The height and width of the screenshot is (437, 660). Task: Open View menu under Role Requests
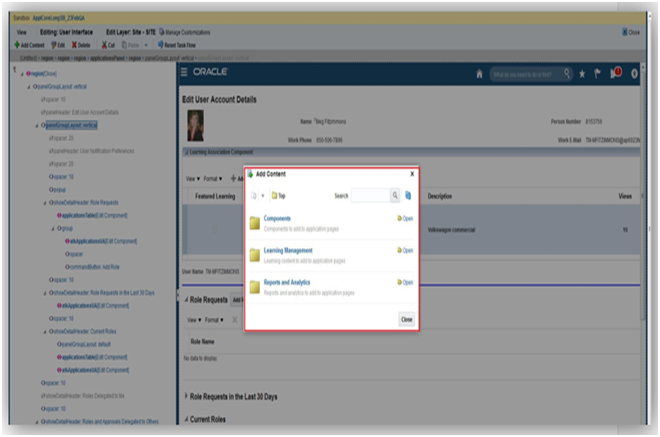(x=194, y=320)
